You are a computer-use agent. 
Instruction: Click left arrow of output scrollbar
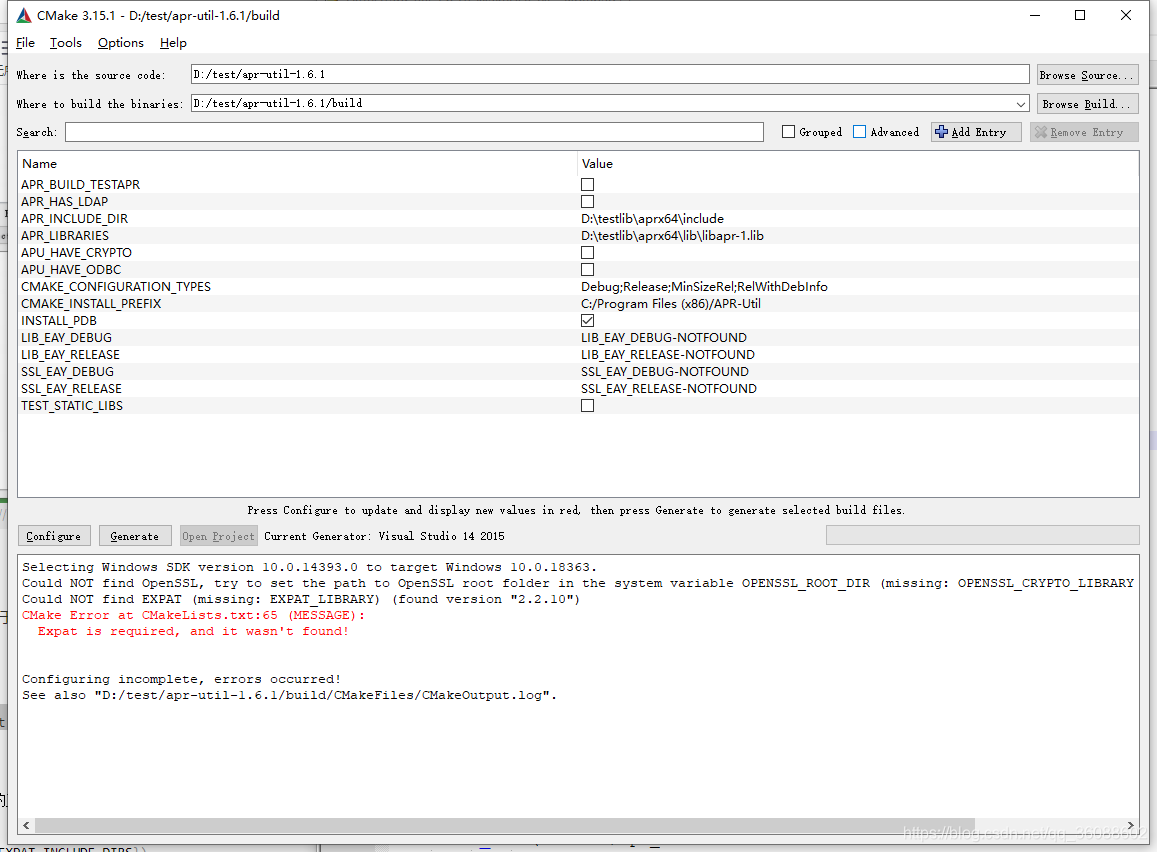pyautogui.click(x=27, y=825)
